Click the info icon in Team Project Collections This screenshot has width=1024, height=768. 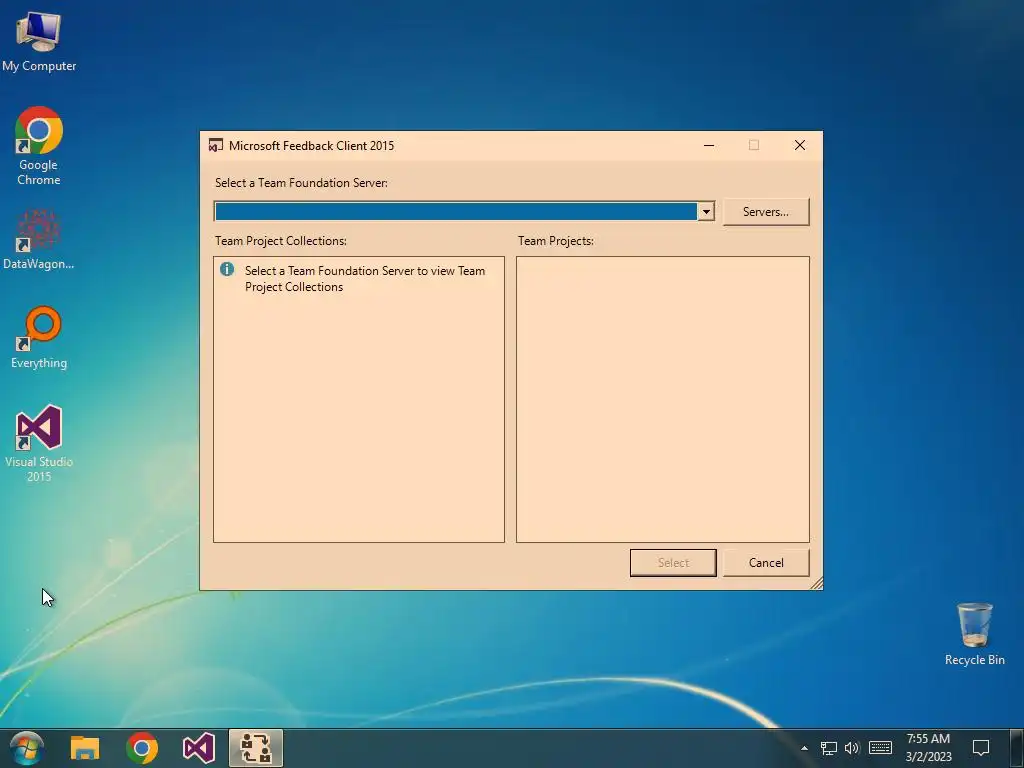click(227, 269)
